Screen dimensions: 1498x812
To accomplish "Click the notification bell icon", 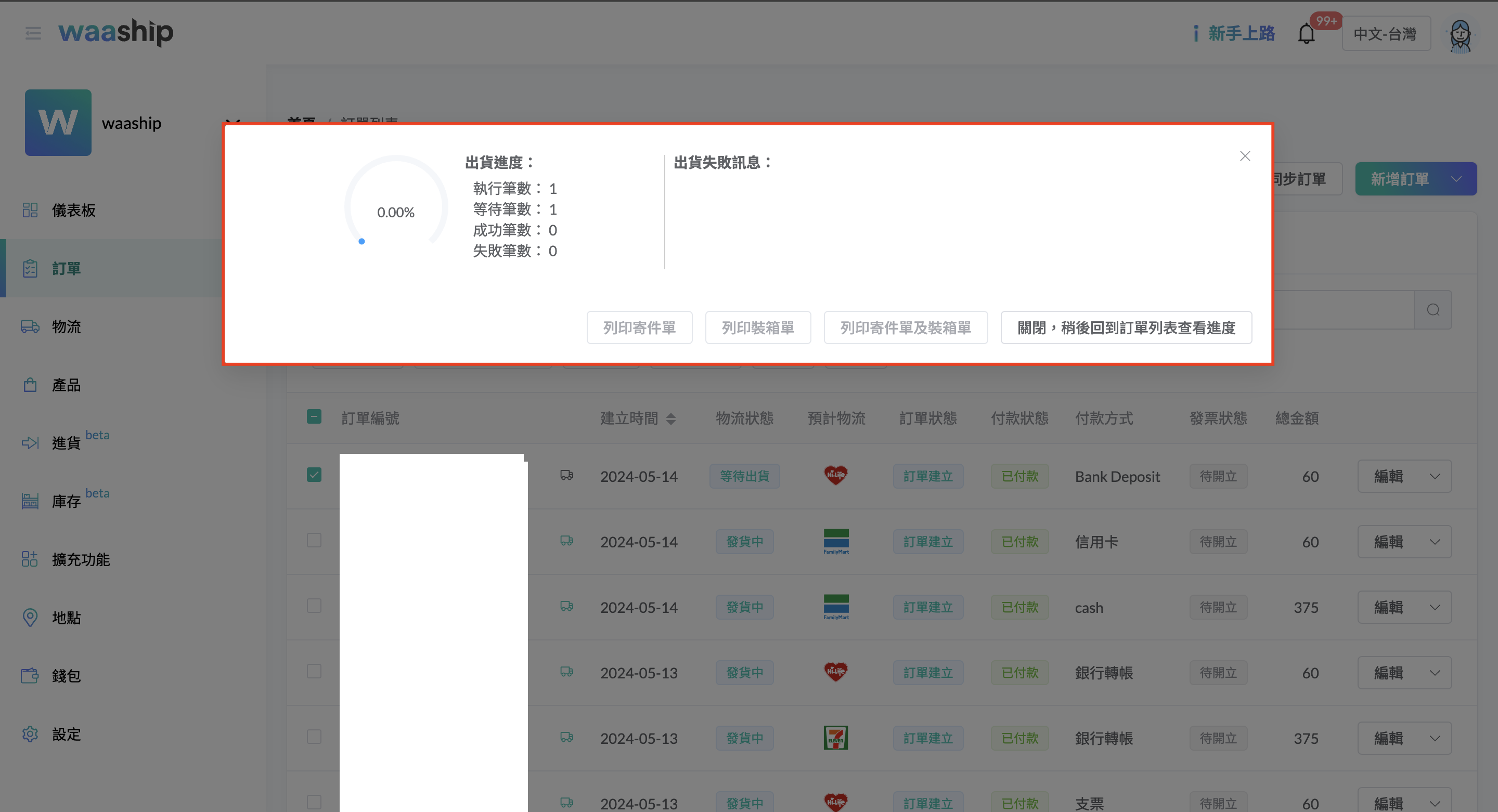I will point(1306,34).
